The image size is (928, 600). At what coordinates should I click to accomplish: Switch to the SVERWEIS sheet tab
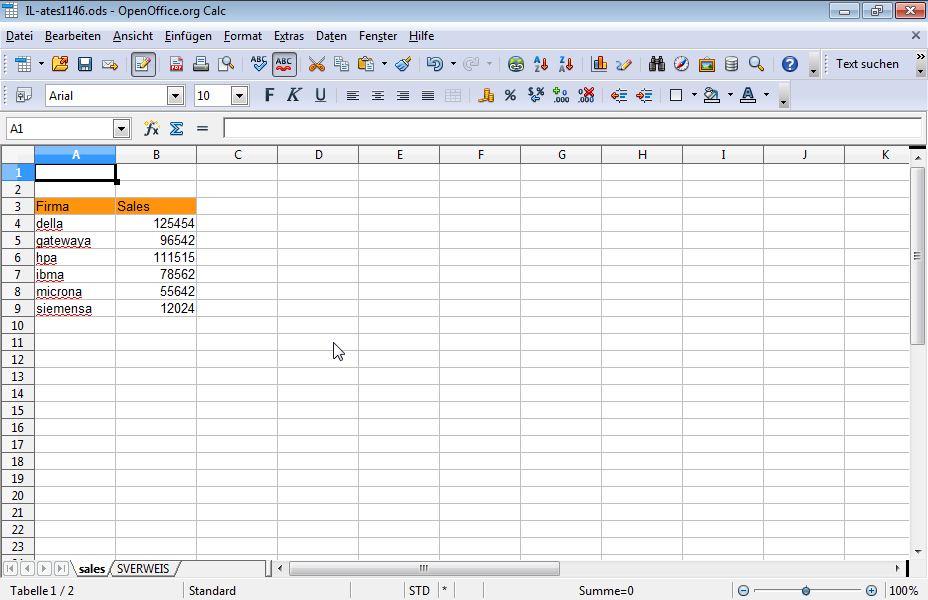[143, 569]
